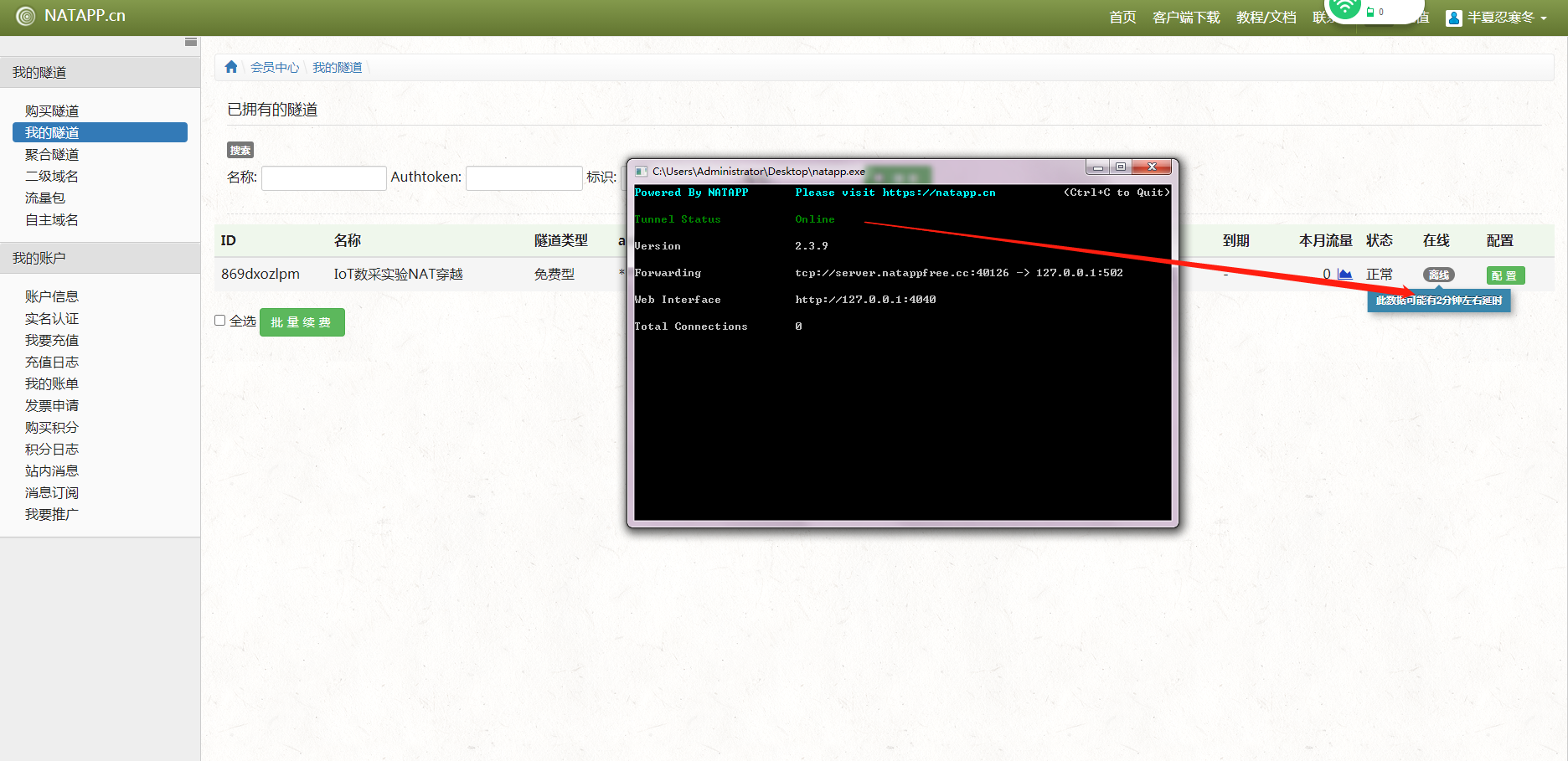Collapse the sidebar with the hamburger icon
1568x761 pixels.
click(x=191, y=42)
